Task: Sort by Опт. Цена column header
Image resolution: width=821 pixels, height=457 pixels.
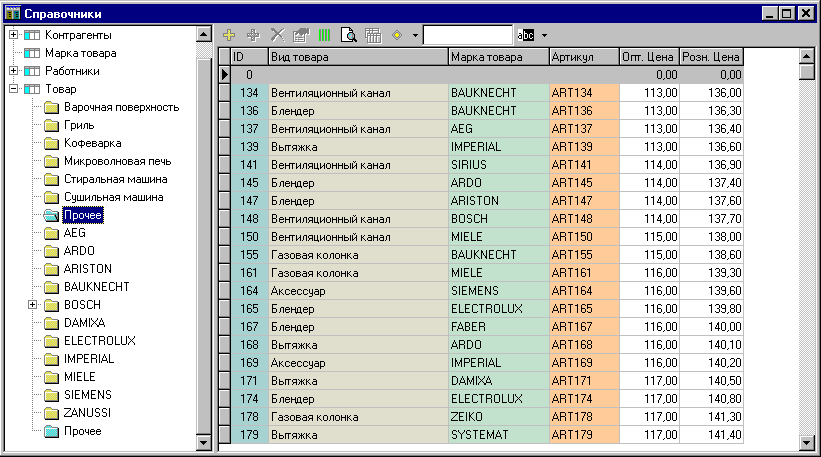Action: (649, 57)
